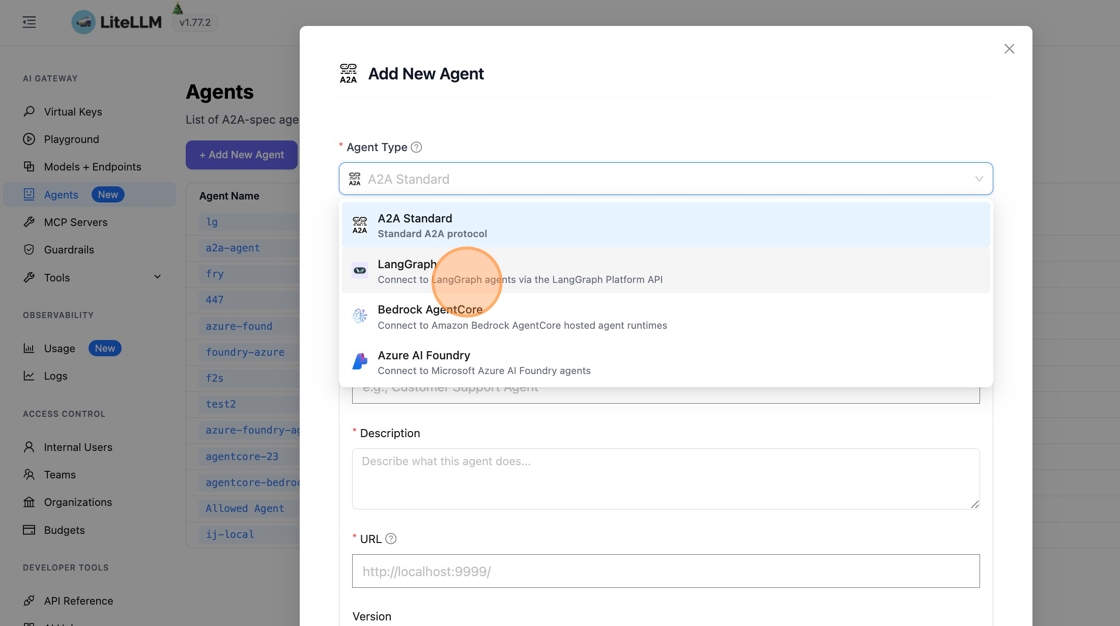
Task: Open Playground page
Action: click(x=71, y=139)
